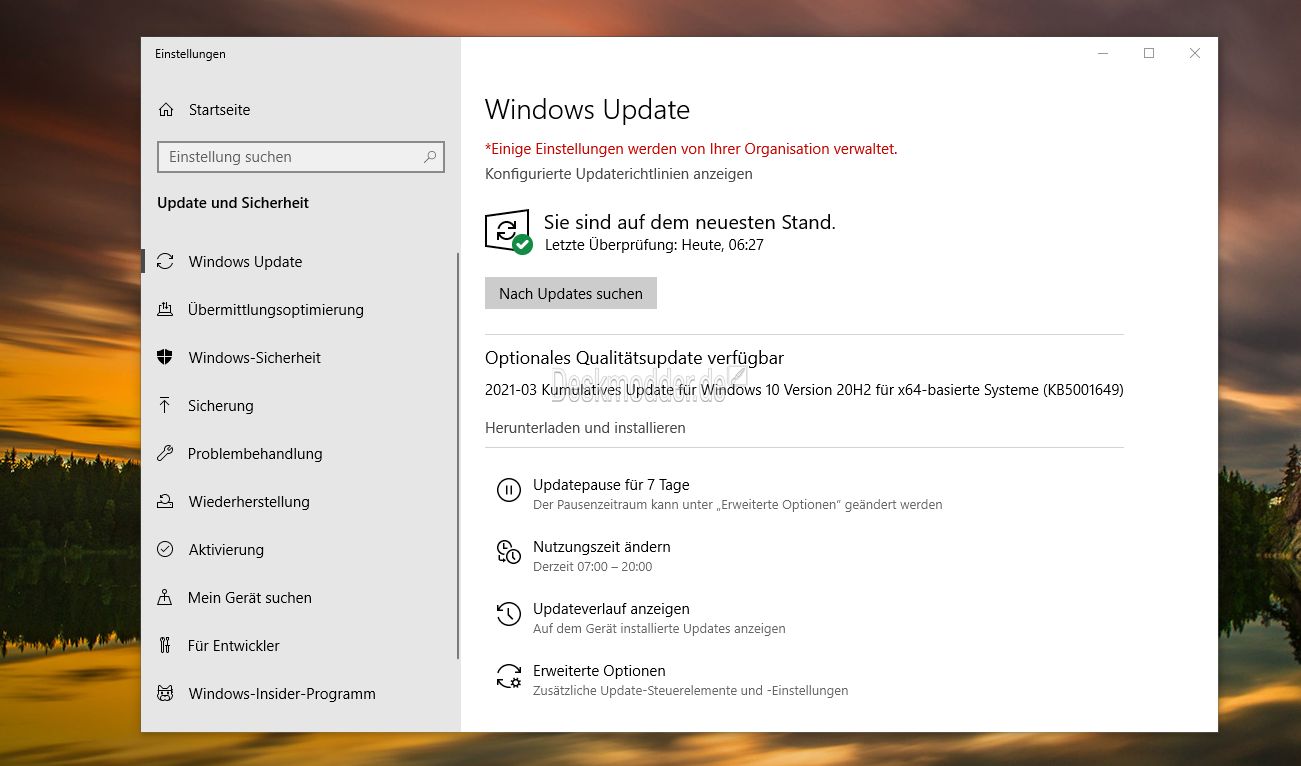The image size is (1301, 766).
Task: Minimize the Einstellungen window
Action: (1103, 54)
